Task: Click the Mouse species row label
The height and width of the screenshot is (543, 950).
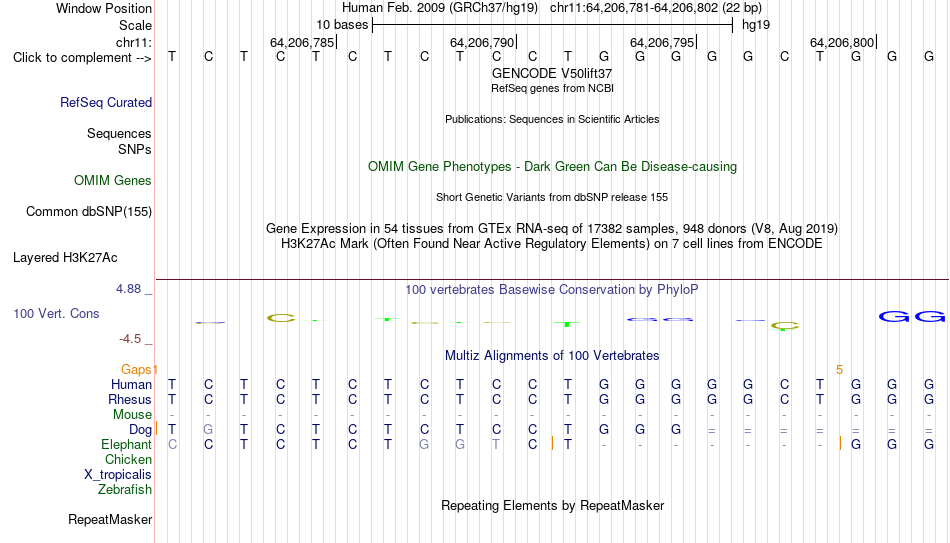Action: click(133, 415)
